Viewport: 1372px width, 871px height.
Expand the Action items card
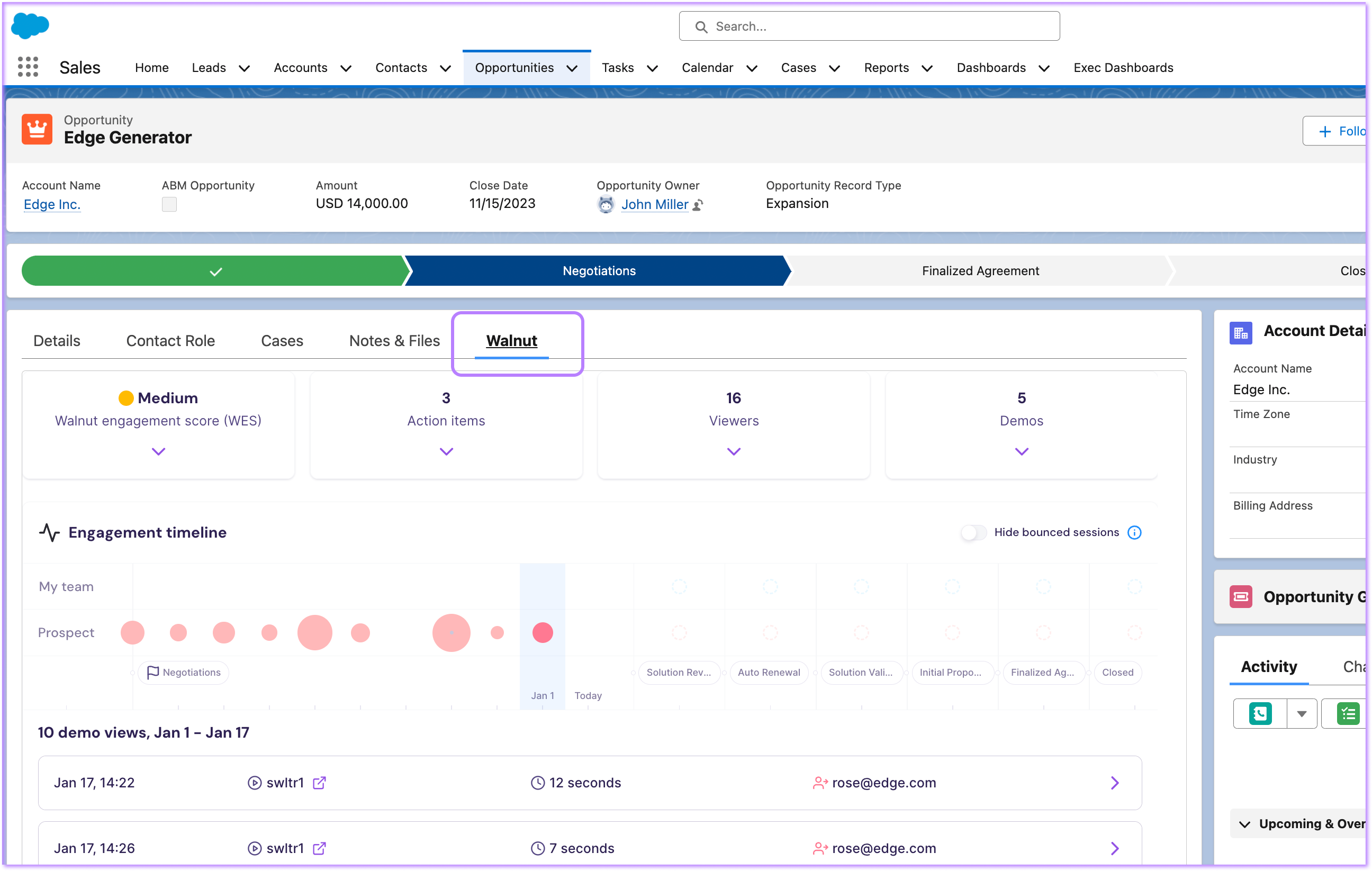click(x=446, y=452)
